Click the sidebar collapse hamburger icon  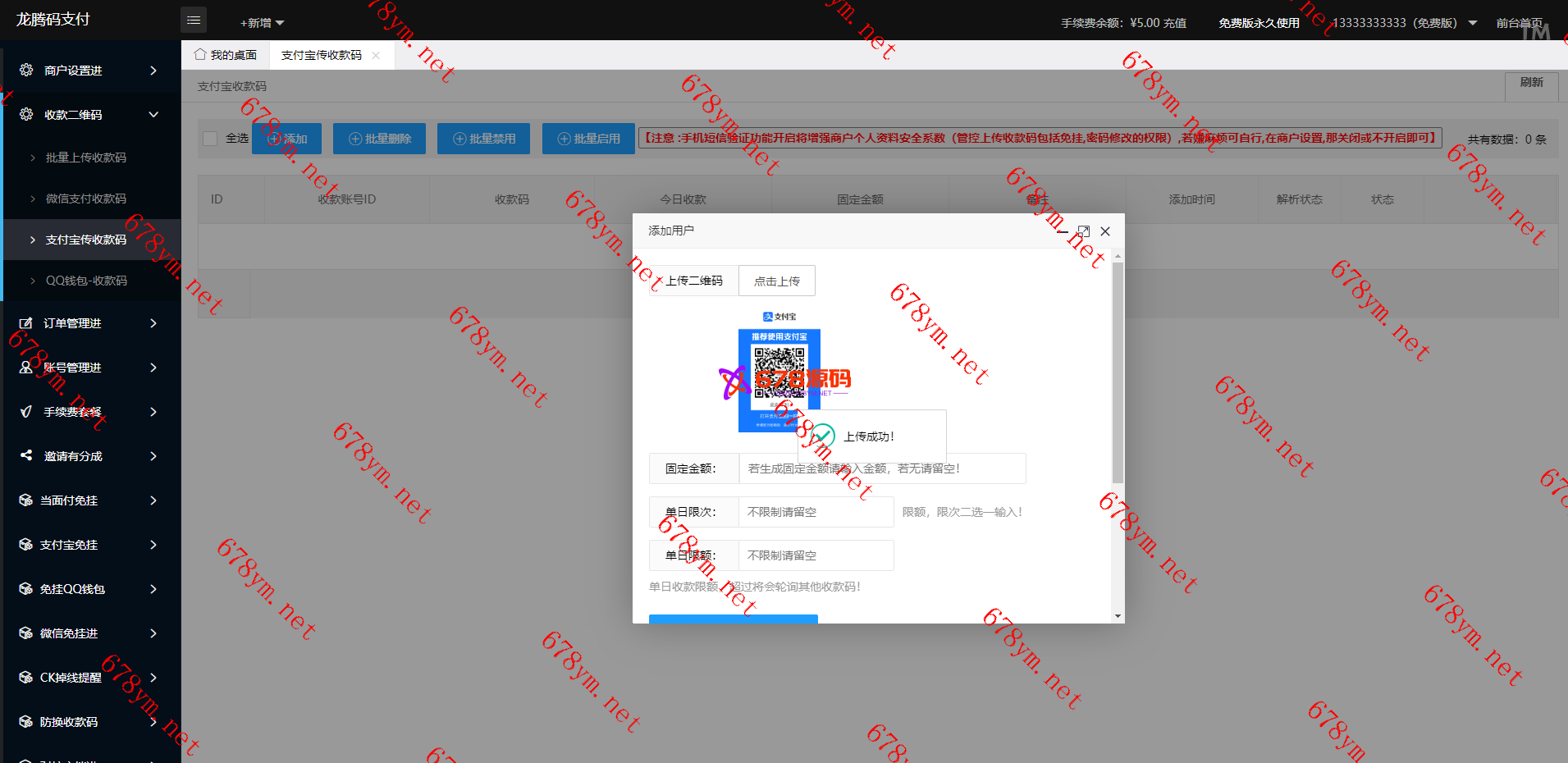194,20
